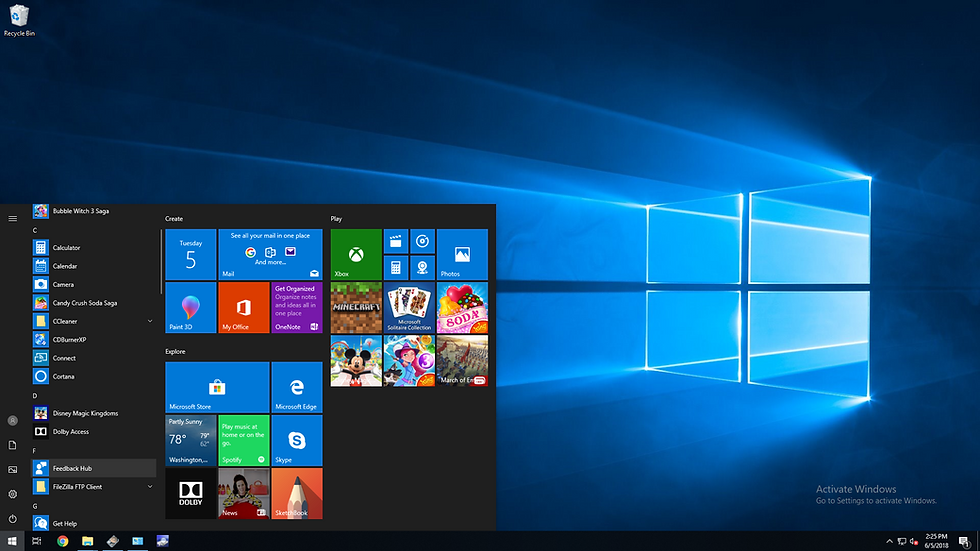Open File Explorer from the taskbar
This screenshot has width=980, height=551.
pyautogui.click(x=88, y=541)
